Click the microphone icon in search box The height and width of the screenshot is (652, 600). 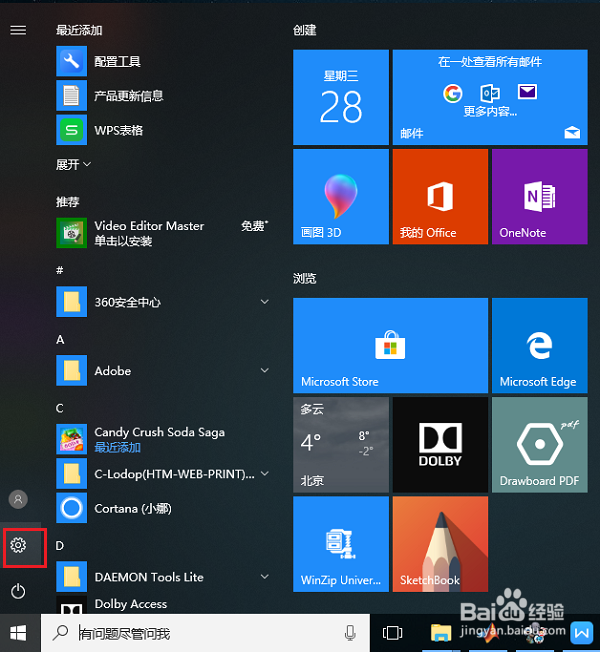pos(350,633)
